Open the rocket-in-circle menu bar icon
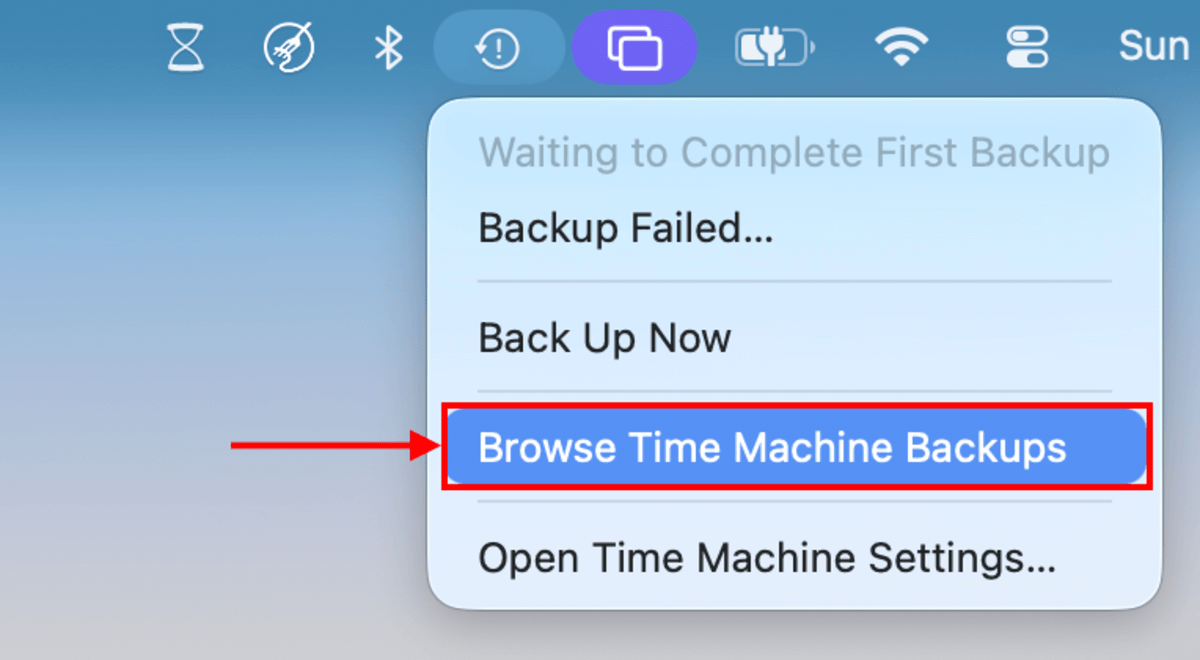The height and width of the screenshot is (660, 1200). pyautogui.click(x=287, y=47)
